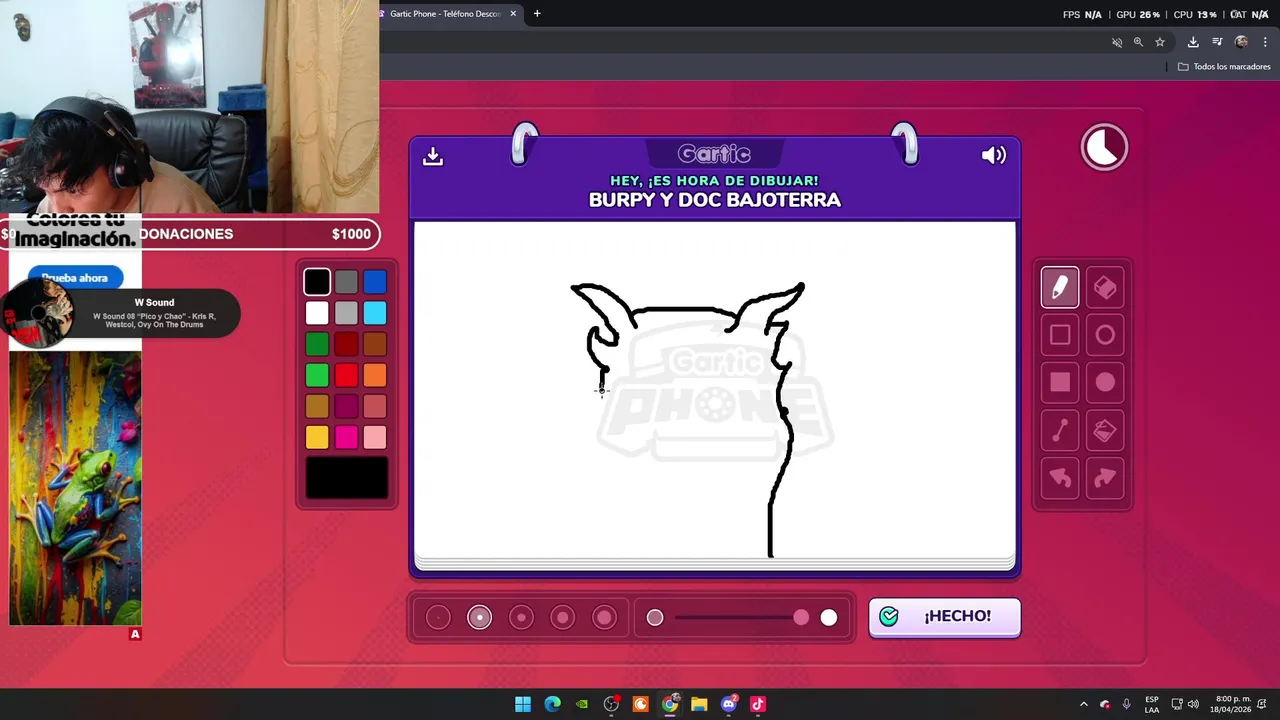The height and width of the screenshot is (720, 1280).
Task: Select the middle brush size
Action: 521,618
